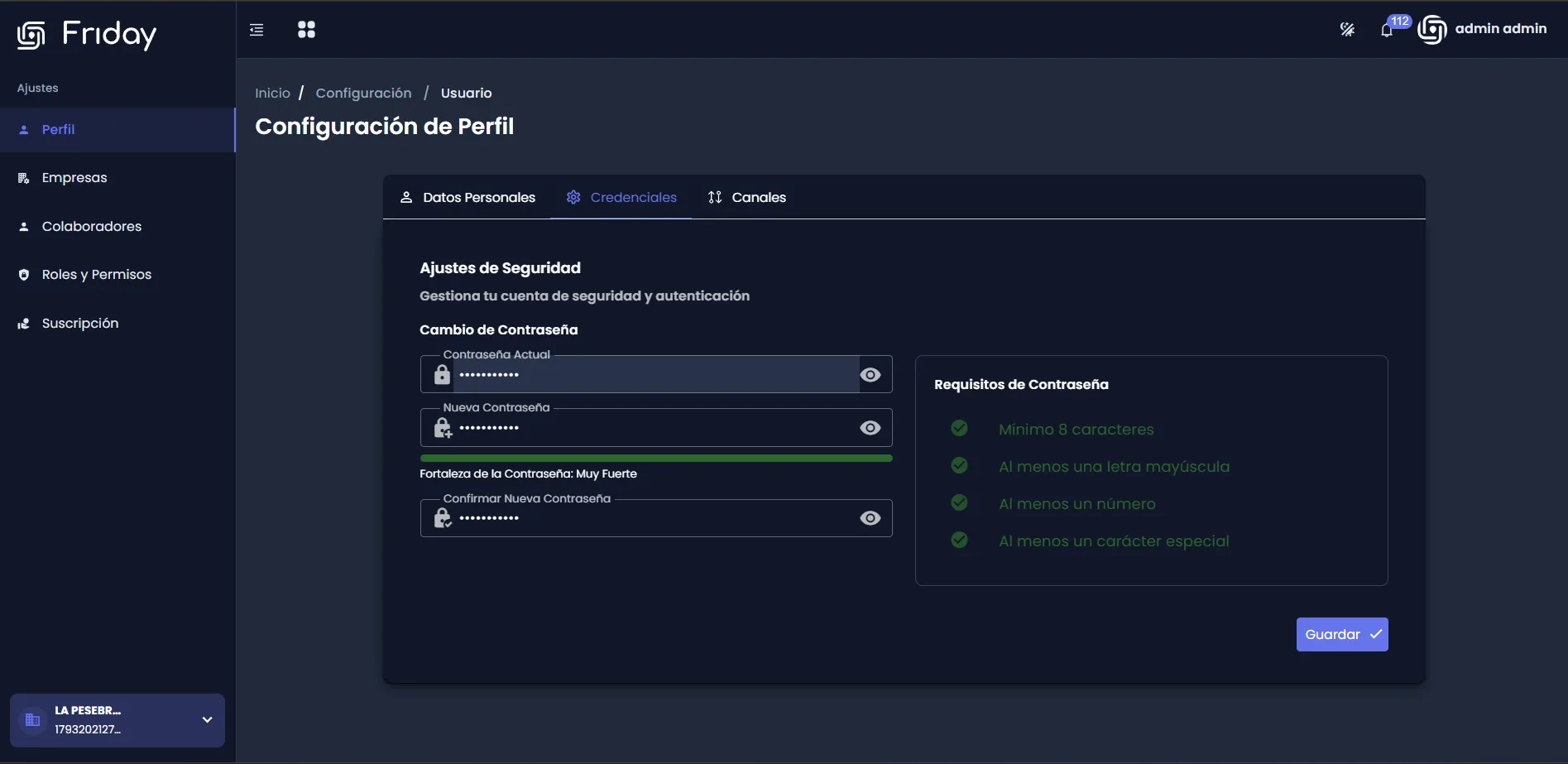
Task: Focus the Confirmar Nueva Contraseña input field
Action: pyautogui.click(x=656, y=518)
